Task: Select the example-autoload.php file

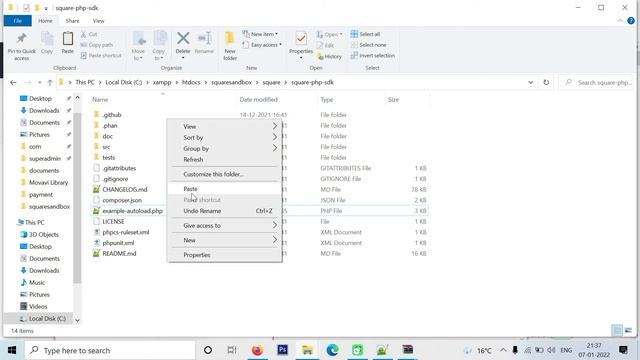Action: [x=132, y=211]
